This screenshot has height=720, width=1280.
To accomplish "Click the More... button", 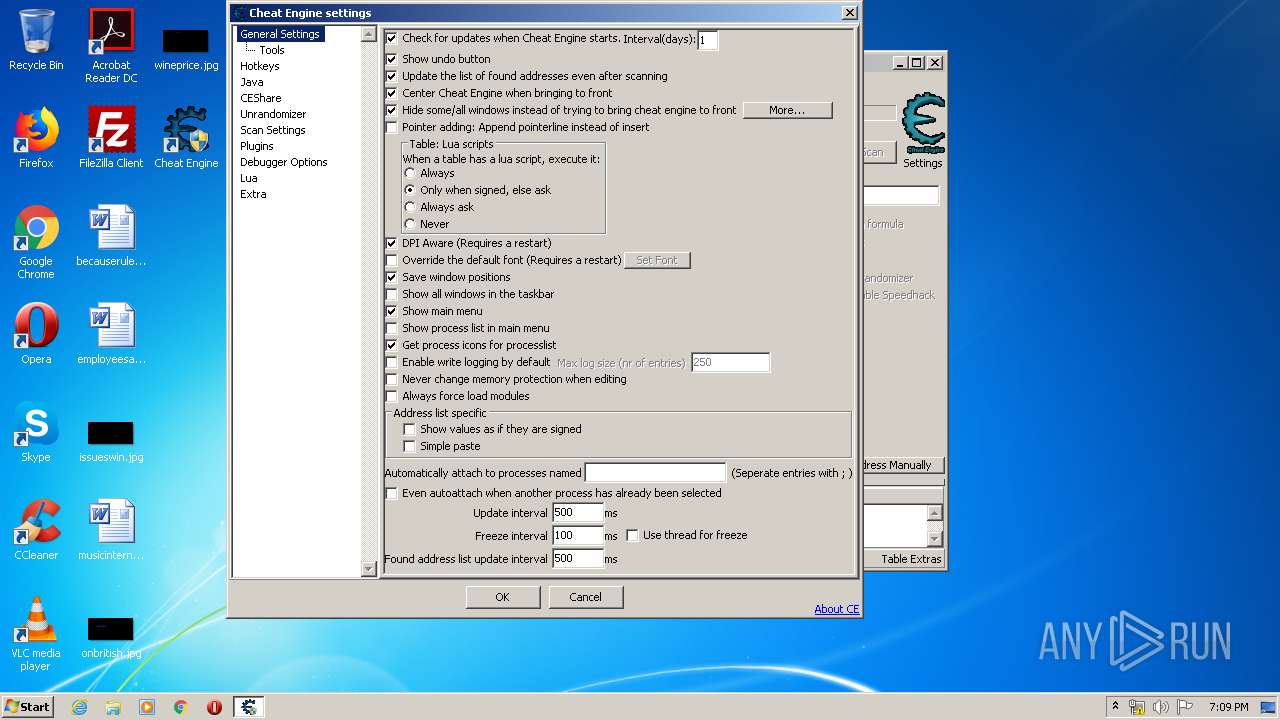I will 787,110.
